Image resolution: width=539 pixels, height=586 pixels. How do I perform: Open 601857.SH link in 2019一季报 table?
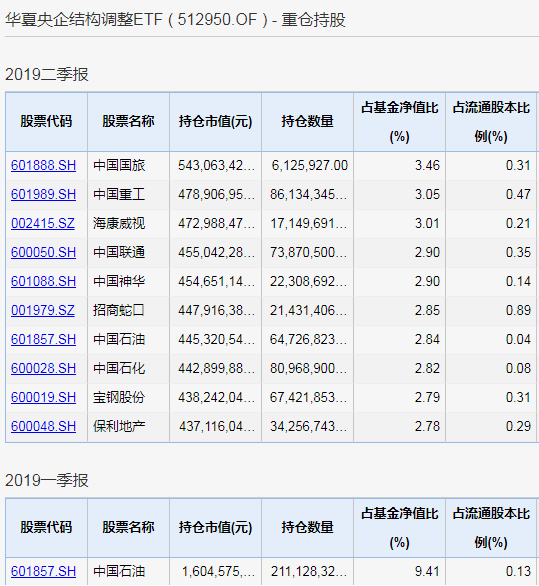[43, 571]
